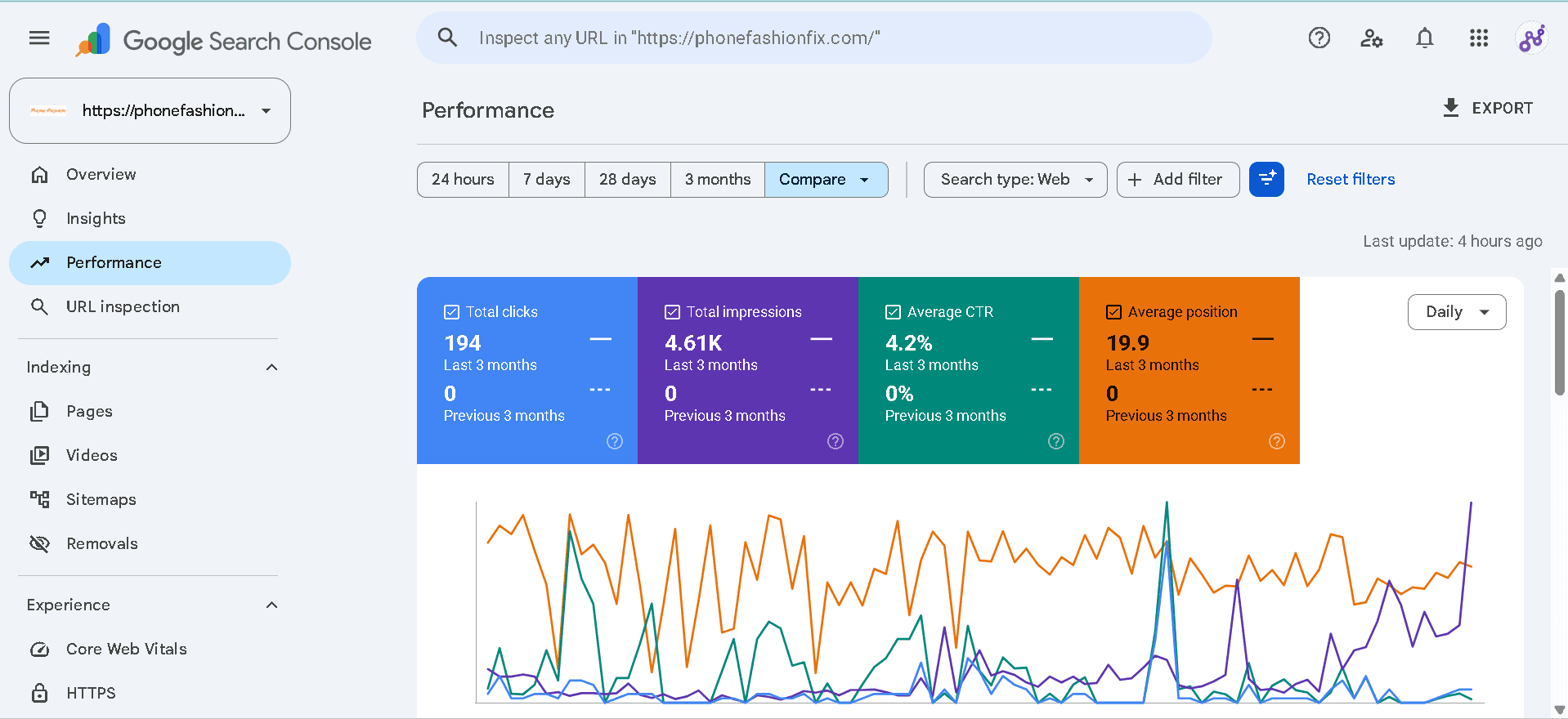Image resolution: width=1568 pixels, height=719 pixels.
Task: Open the main hamburger menu
Action: click(39, 38)
